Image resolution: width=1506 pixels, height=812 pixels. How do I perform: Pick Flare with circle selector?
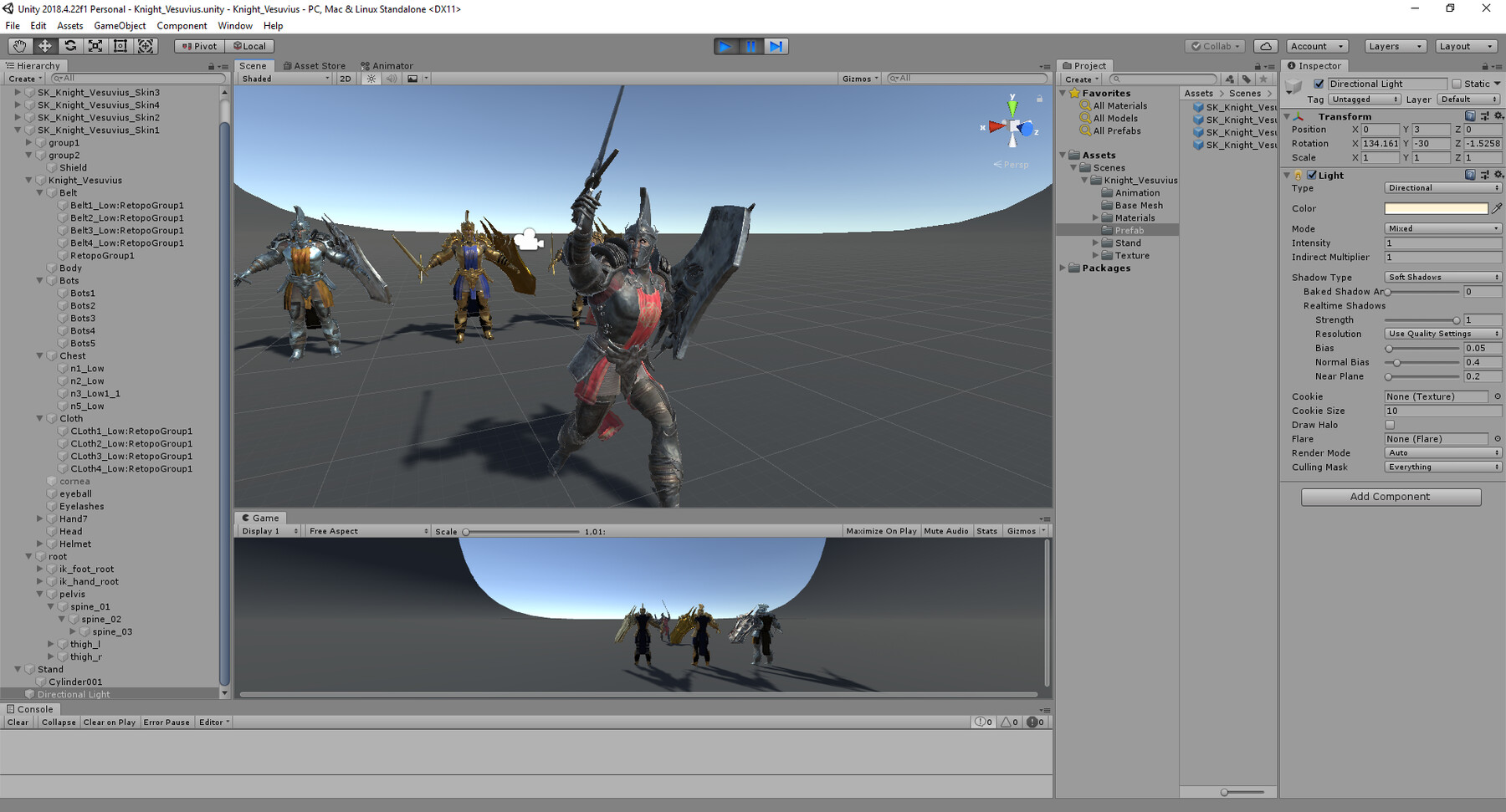[x=1498, y=438]
